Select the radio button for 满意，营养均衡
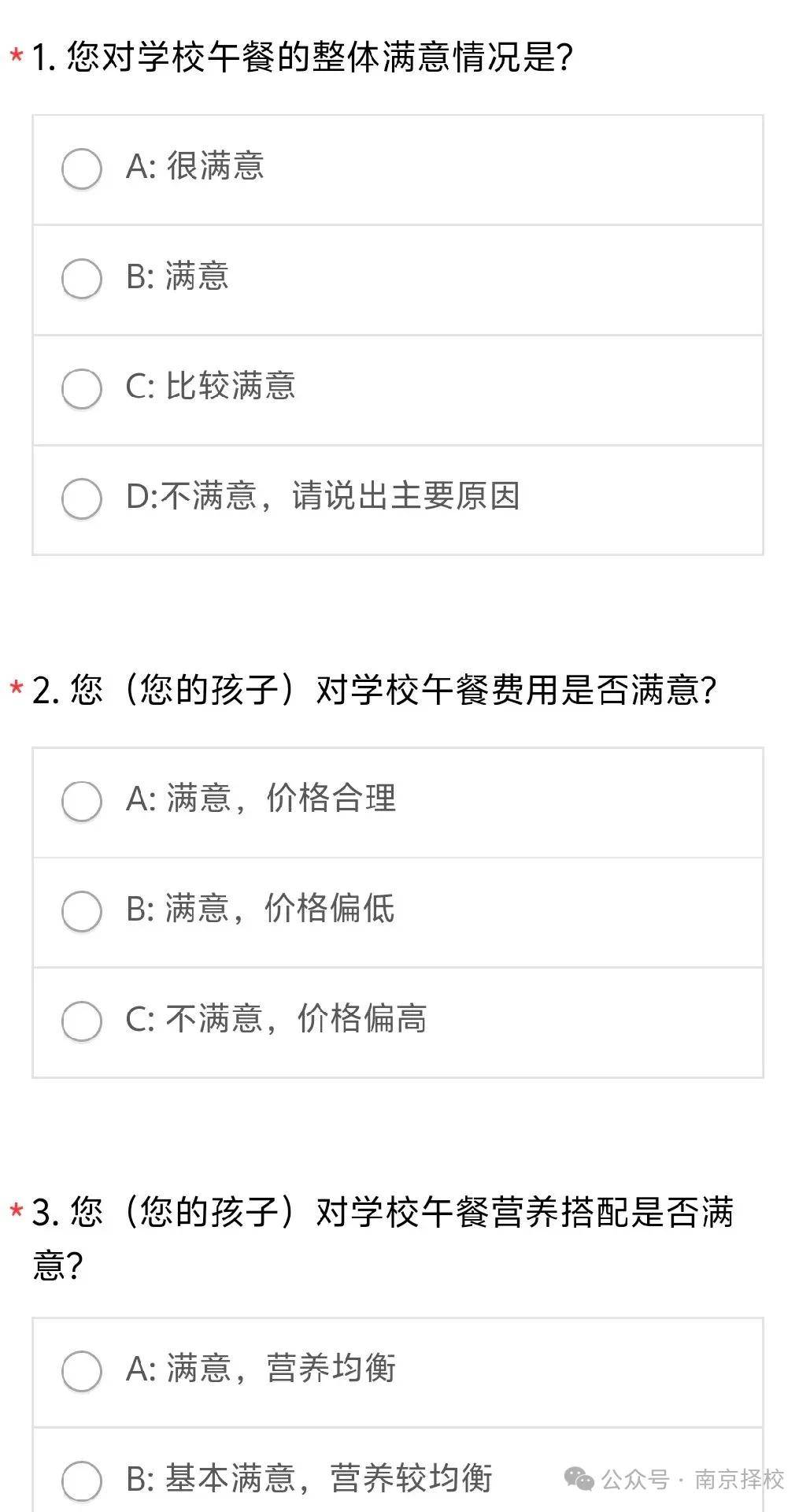Screen dimensions: 810x1512 [x=82, y=1371]
